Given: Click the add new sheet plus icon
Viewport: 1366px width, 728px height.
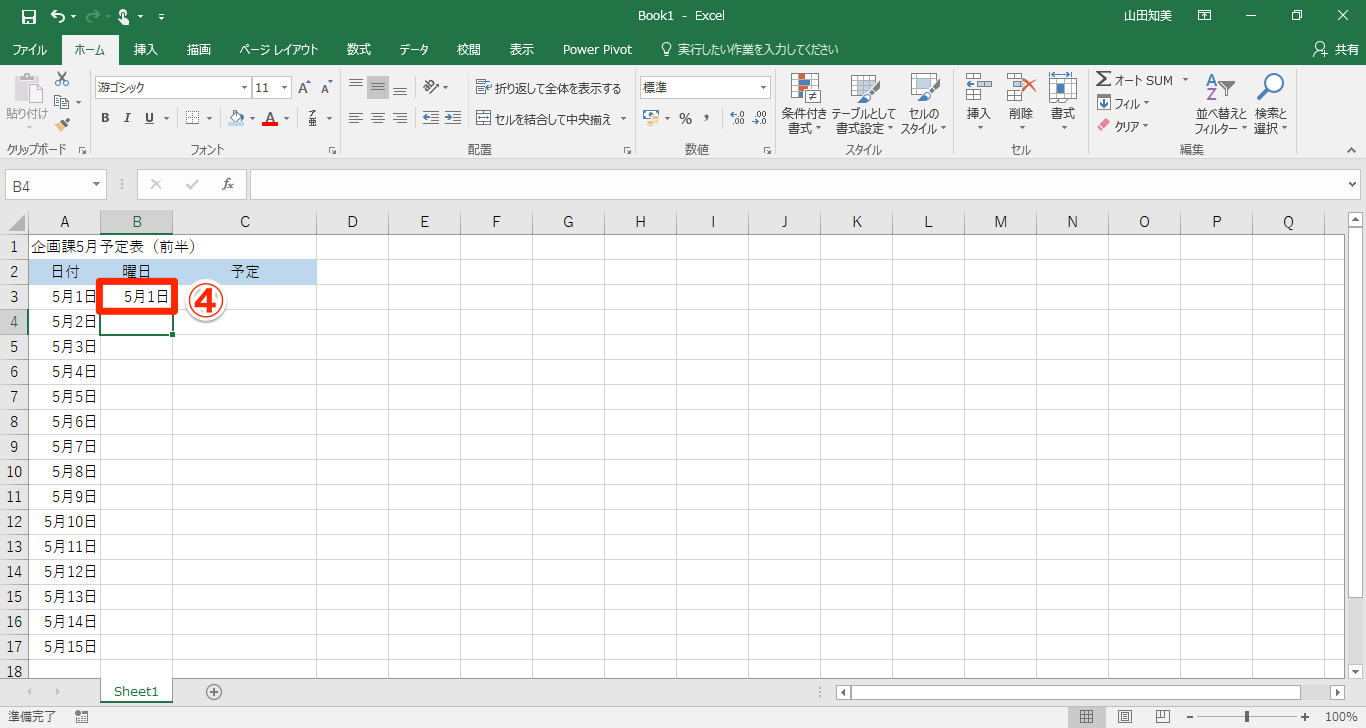Looking at the screenshot, I should tap(213, 691).
